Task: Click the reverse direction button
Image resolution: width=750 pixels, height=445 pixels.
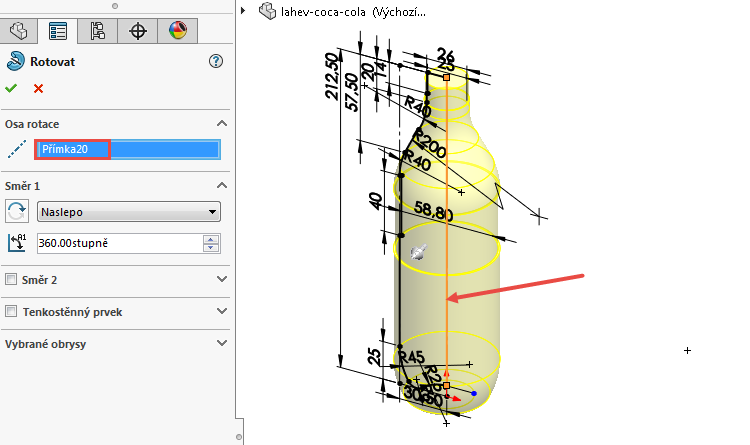Action: (x=17, y=211)
